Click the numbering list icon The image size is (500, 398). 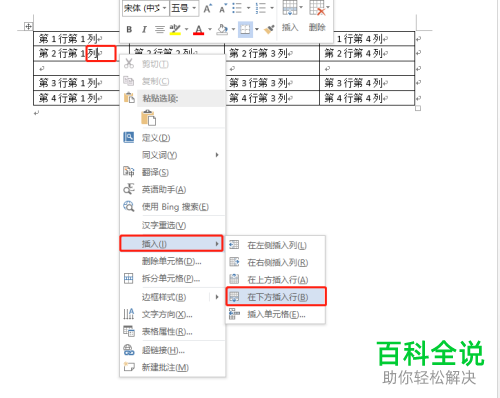[261, 8]
